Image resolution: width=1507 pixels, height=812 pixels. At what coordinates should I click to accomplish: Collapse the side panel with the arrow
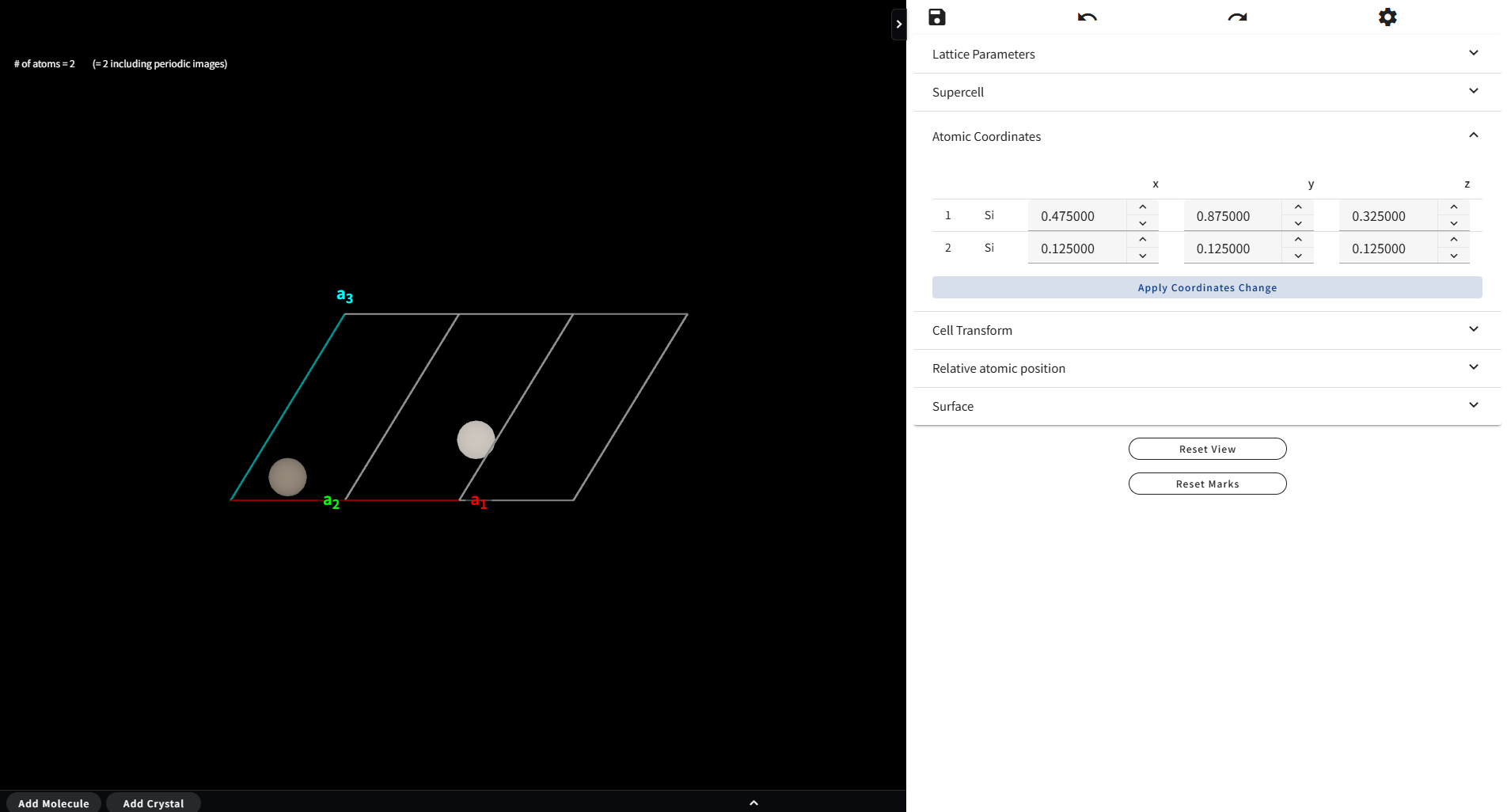pyautogui.click(x=899, y=25)
